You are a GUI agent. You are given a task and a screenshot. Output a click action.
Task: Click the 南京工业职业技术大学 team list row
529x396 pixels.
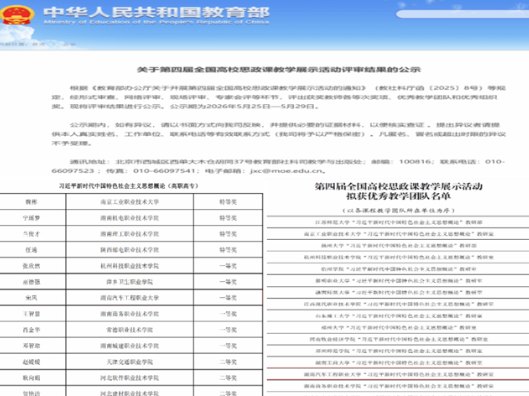398,234
